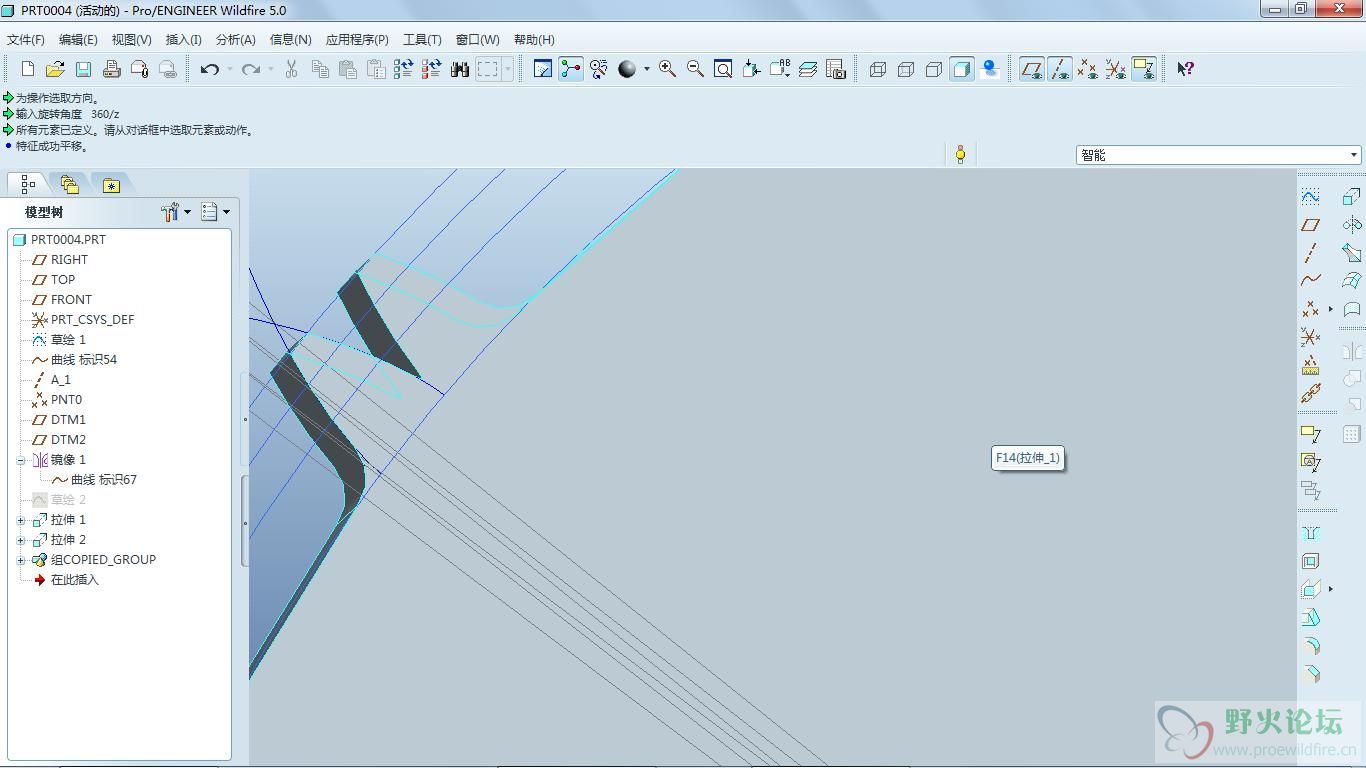Switch to no hidden display
The width and height of the screenshot is (1366, 768).
[x=934, y=69]
